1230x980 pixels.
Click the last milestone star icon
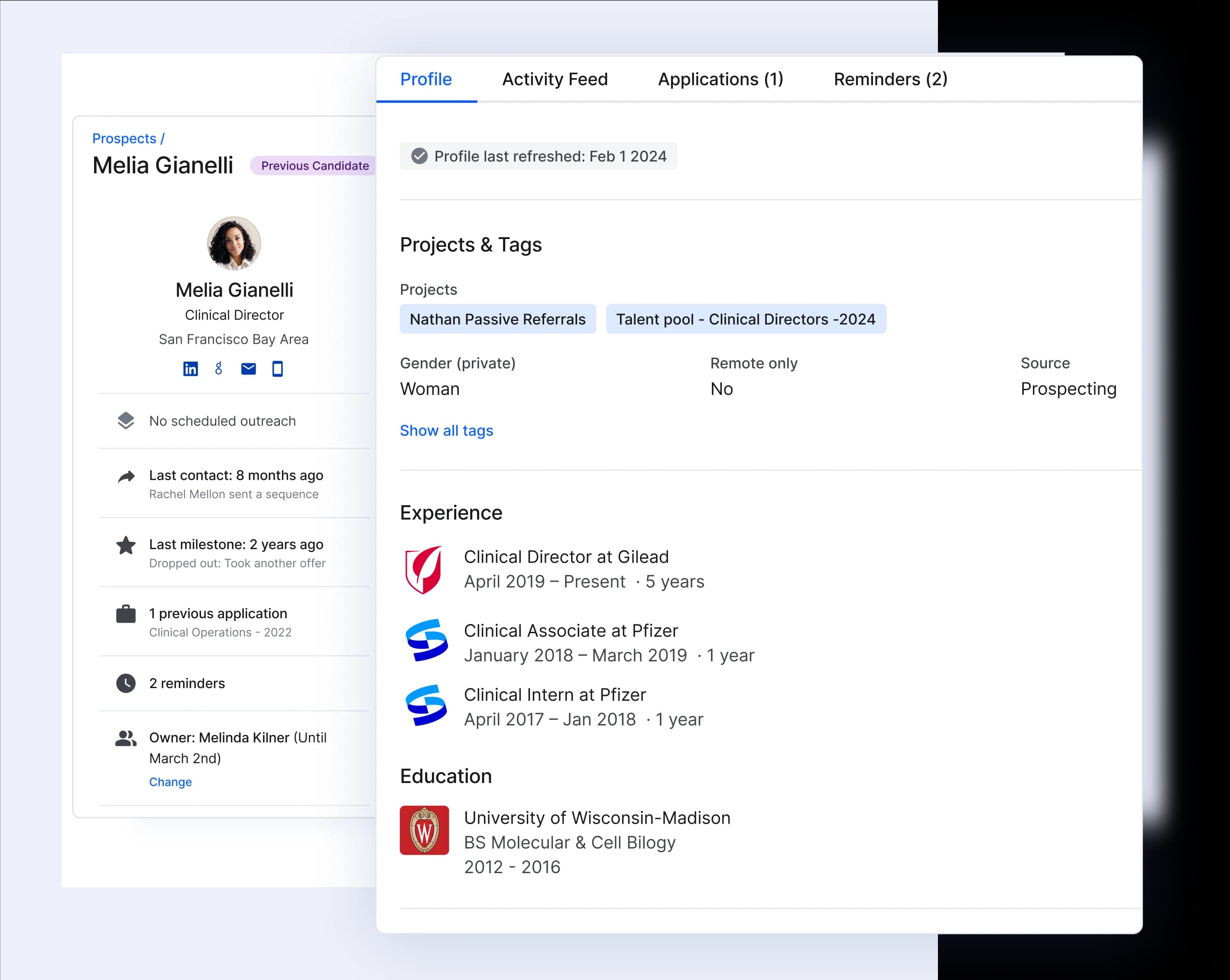point(126,546)
